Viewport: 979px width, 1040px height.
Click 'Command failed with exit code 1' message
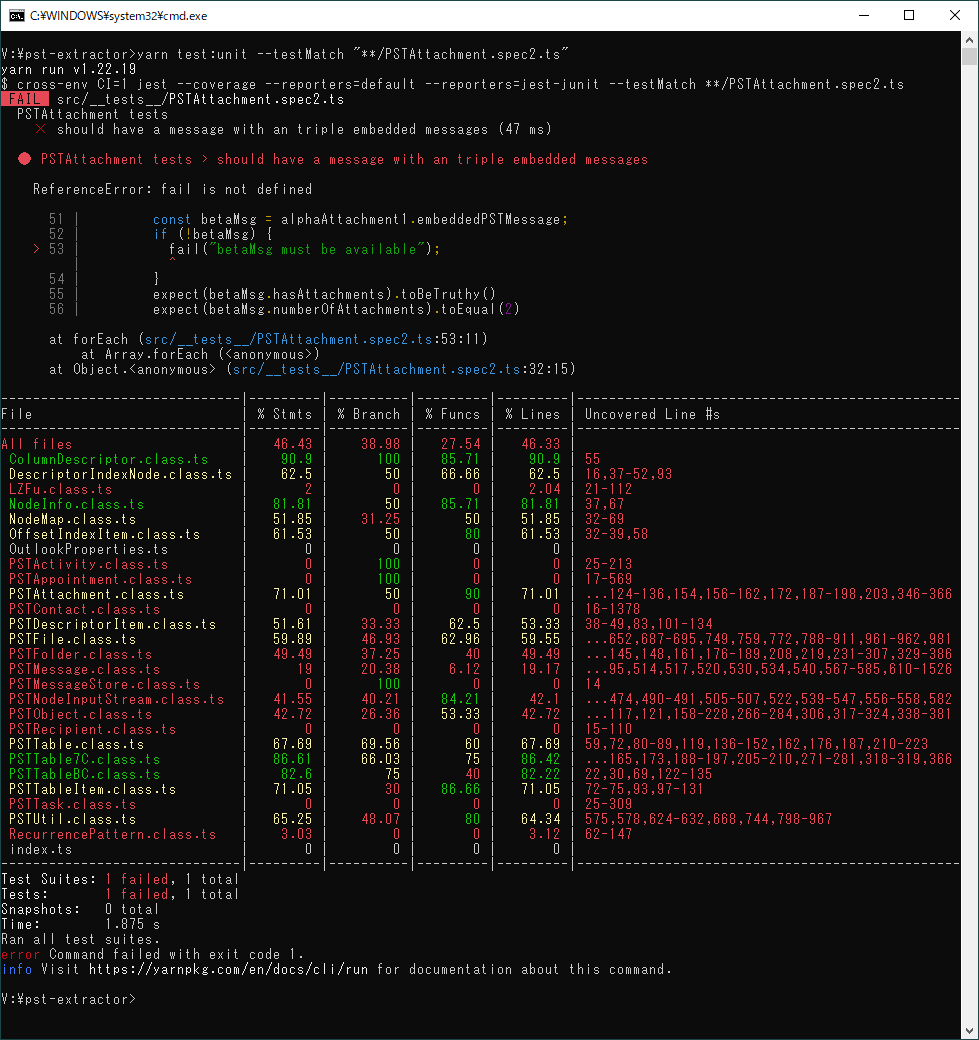[176, 954]
